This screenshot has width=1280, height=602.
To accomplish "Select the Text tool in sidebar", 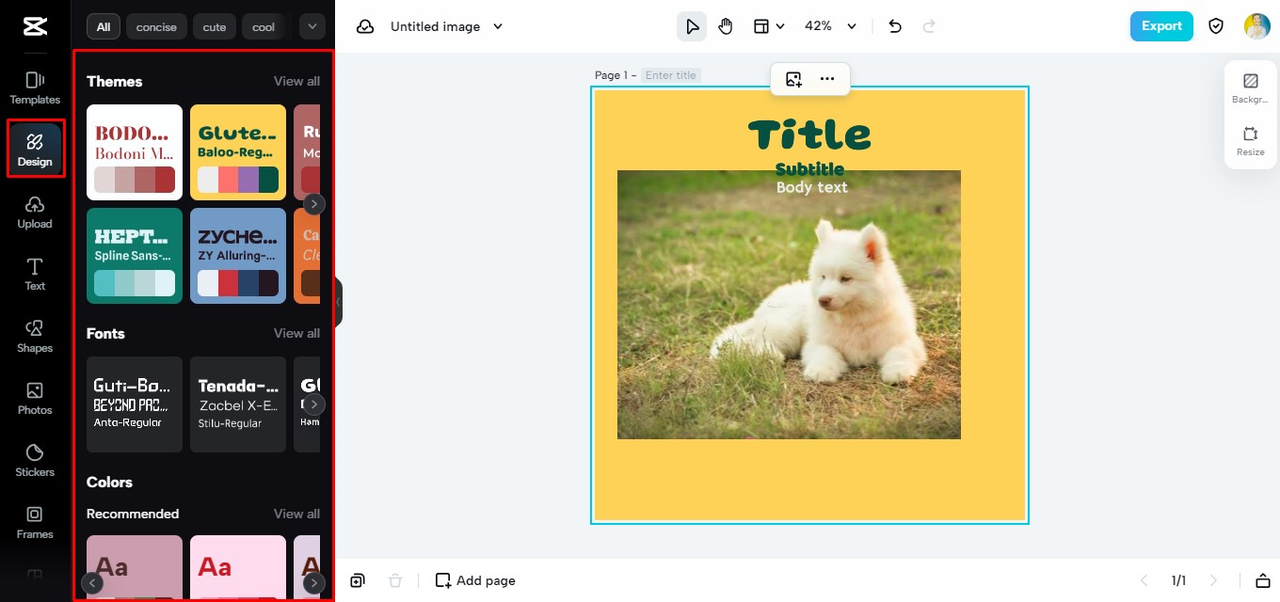I will pyautogui.click(x=35, y=273).
